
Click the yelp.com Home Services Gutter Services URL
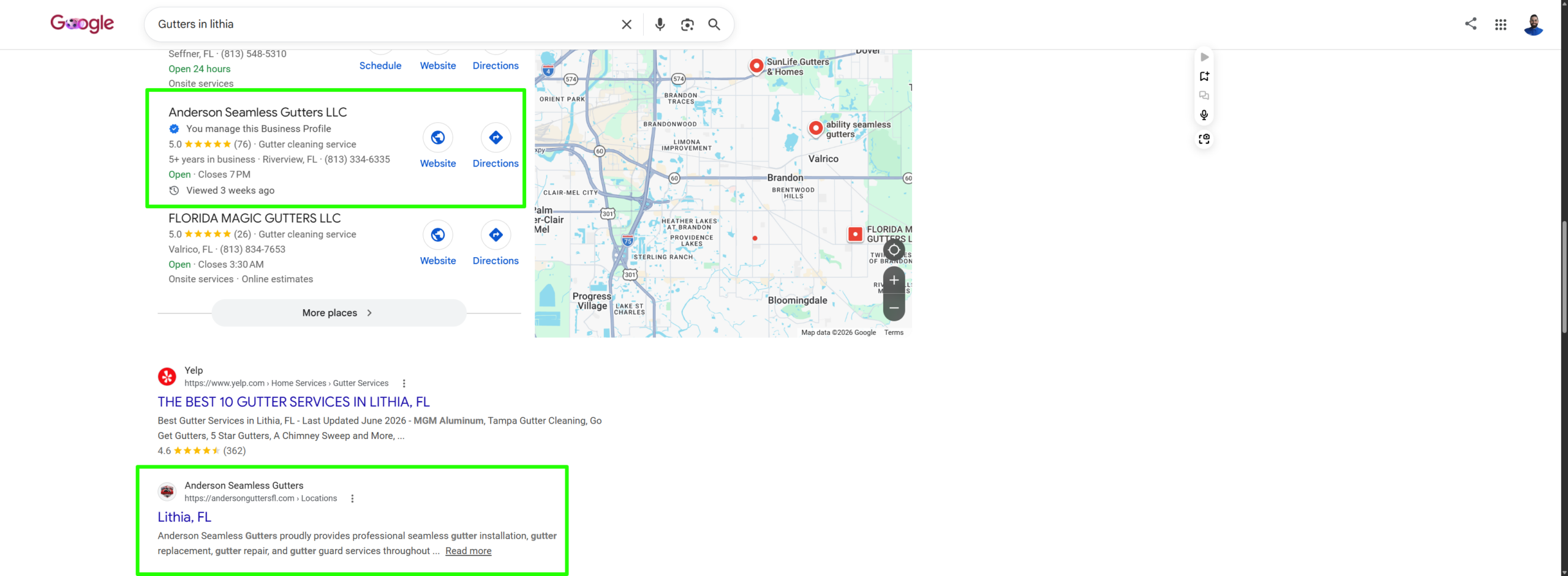[287, 383]
